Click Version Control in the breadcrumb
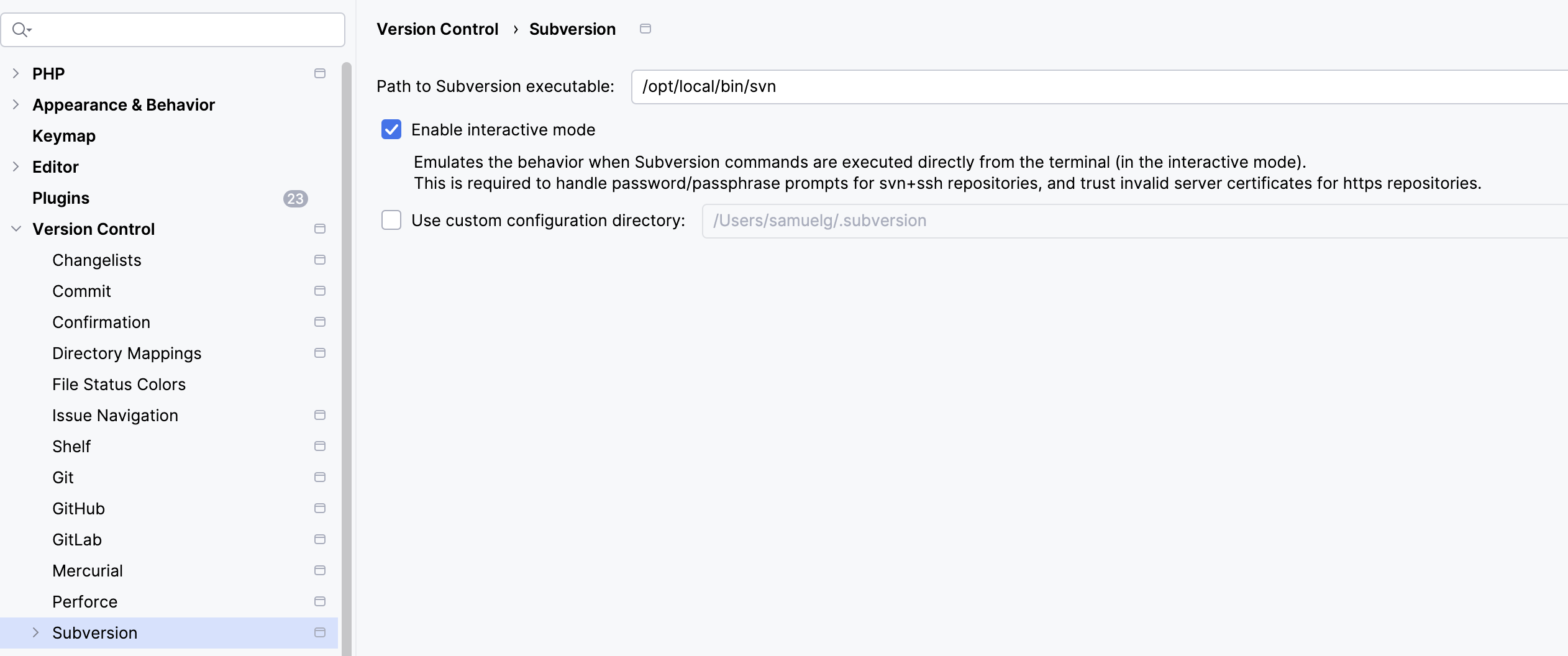Viewport: 1568px width, 656px height. (x=437, y=29)
